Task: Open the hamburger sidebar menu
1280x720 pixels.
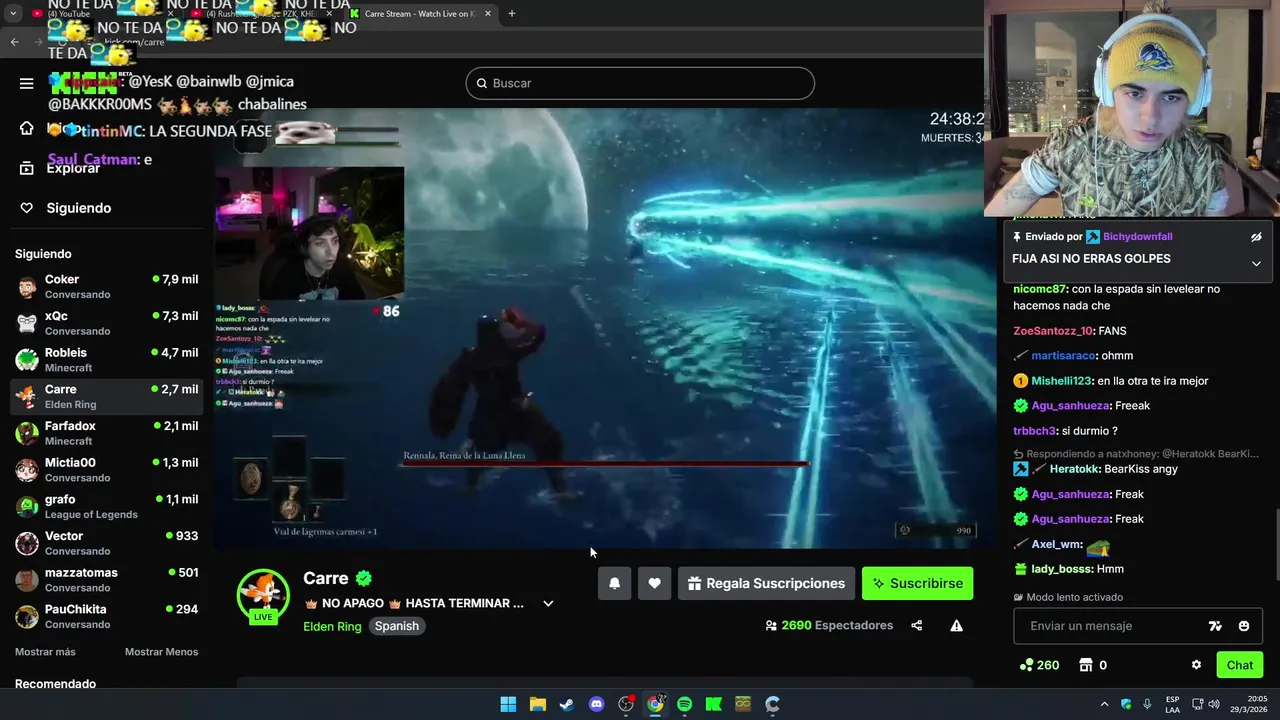Action: point(27,83)
